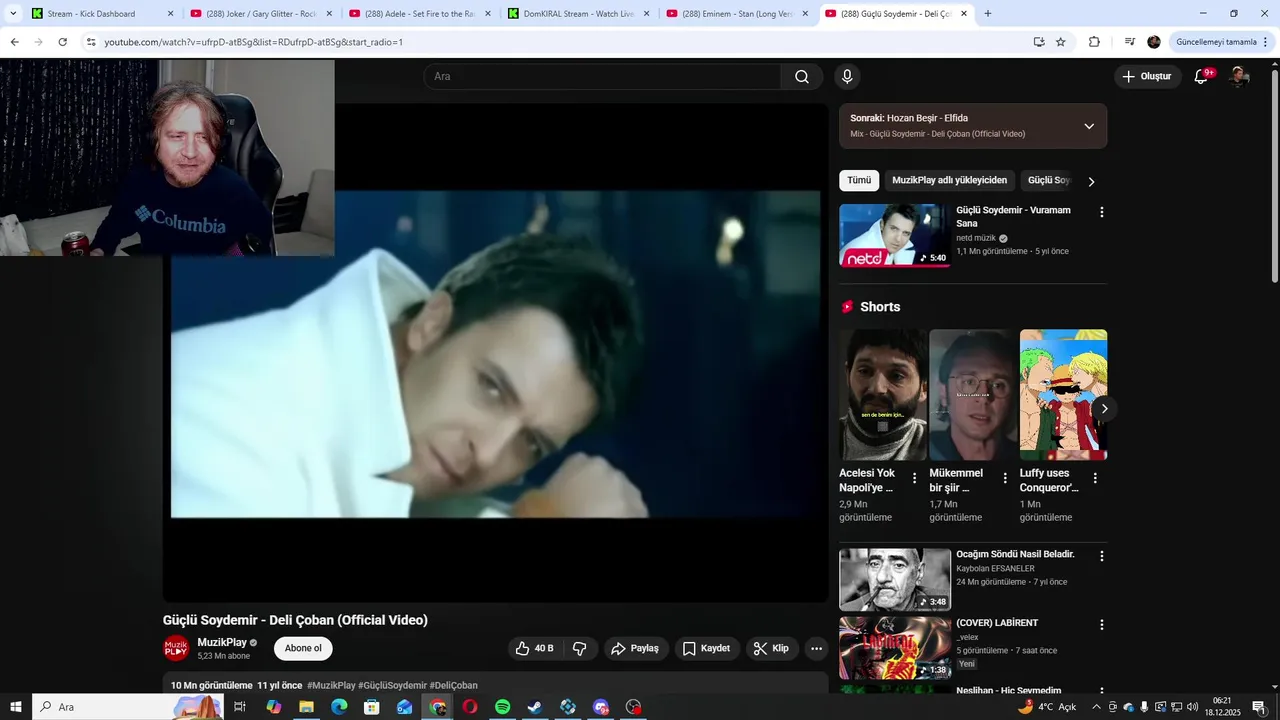Image resolution: width=1280 pixels, height=720 pixels.
Task: Click the #DeliÇoban hashtag
Action: point(454,686)
